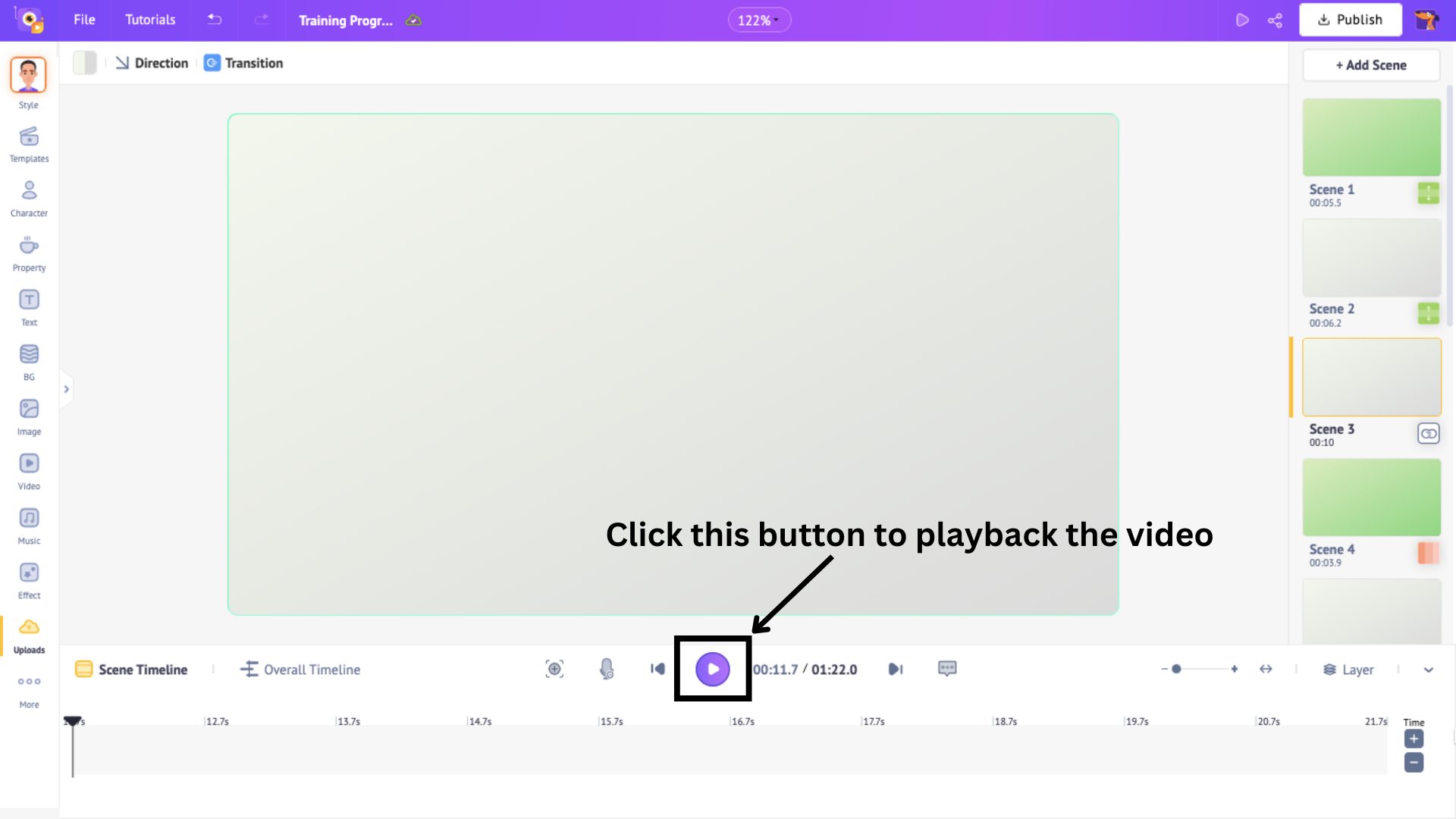Switch to Overall Timeline view

(300, 670)
